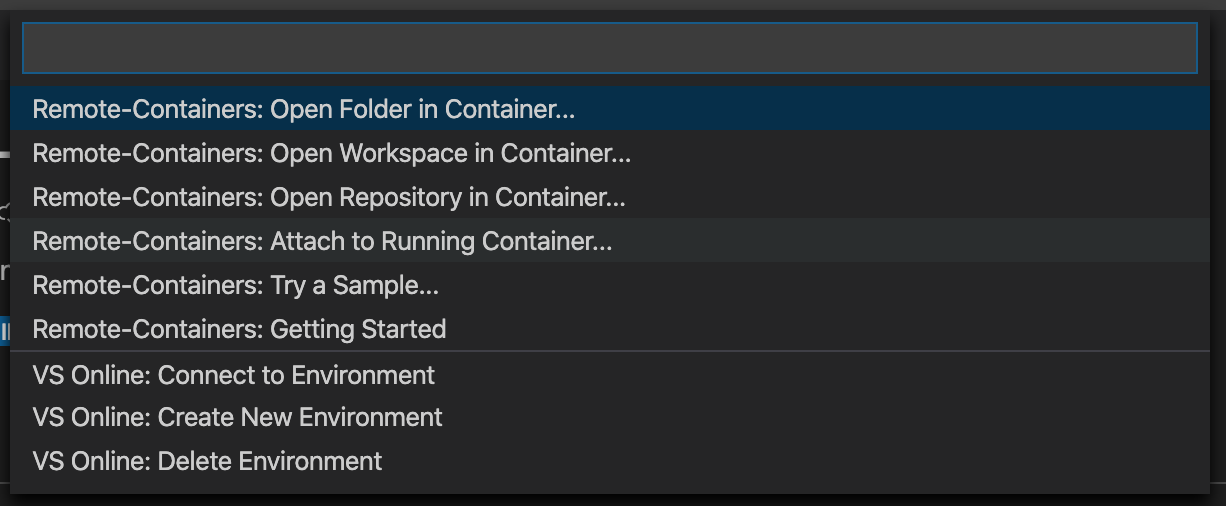Viewport: 1226px width, 506px height.
Task: Select VS Online: Delete Environment
Action: (x=207, y=461)
